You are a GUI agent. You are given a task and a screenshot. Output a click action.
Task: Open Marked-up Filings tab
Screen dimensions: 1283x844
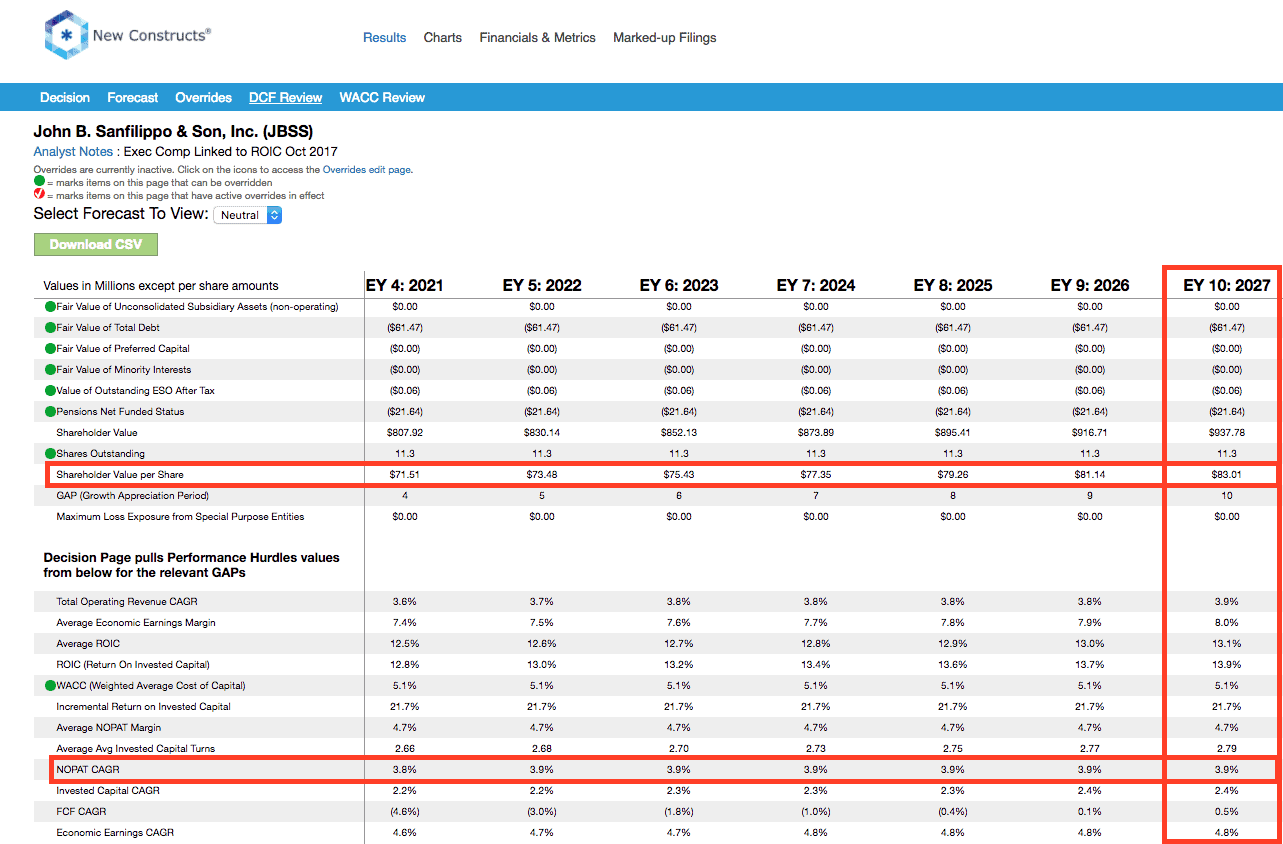[665, 38]
